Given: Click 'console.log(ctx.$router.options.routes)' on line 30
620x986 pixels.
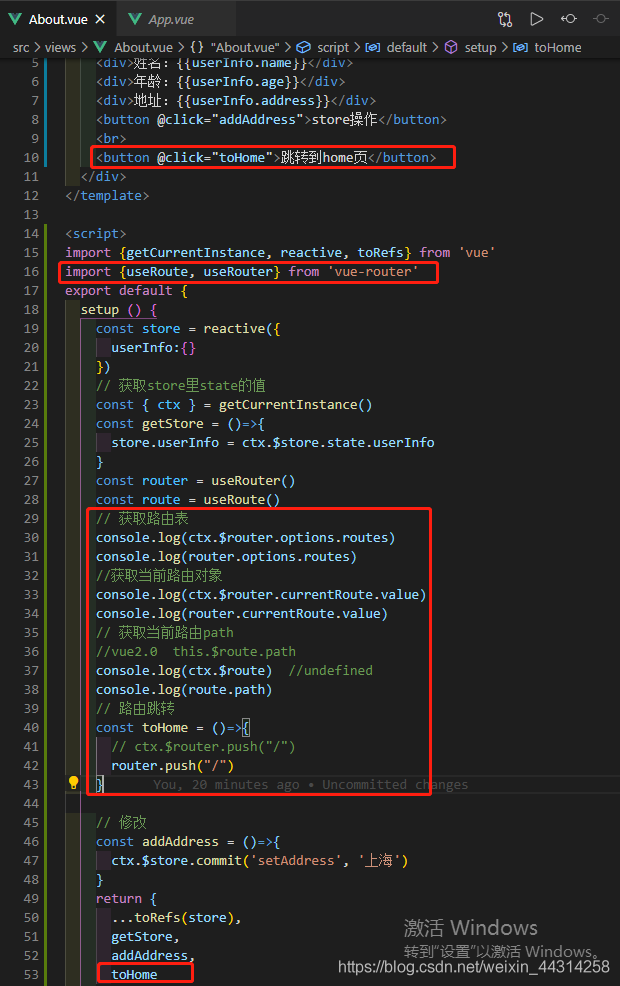Looking at the screenshot, I should click(x=245, y=538).
